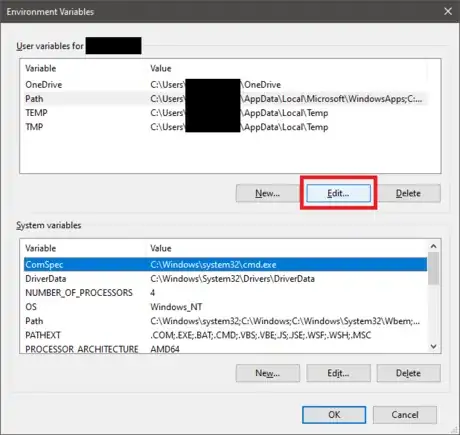Select the user Path variable row

[225, 99]
